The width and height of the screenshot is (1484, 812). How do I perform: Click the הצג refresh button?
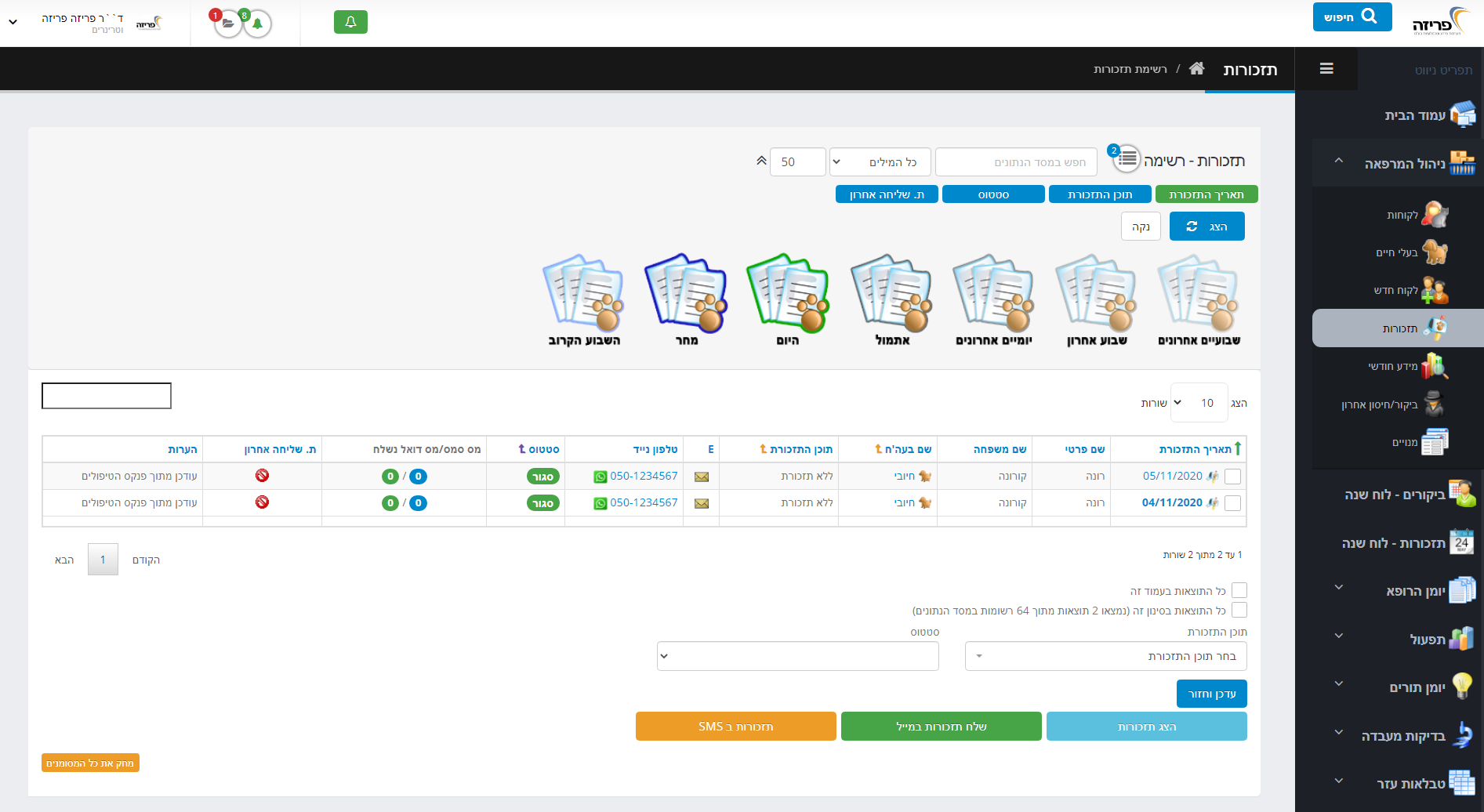click(x=1207, y=227)
